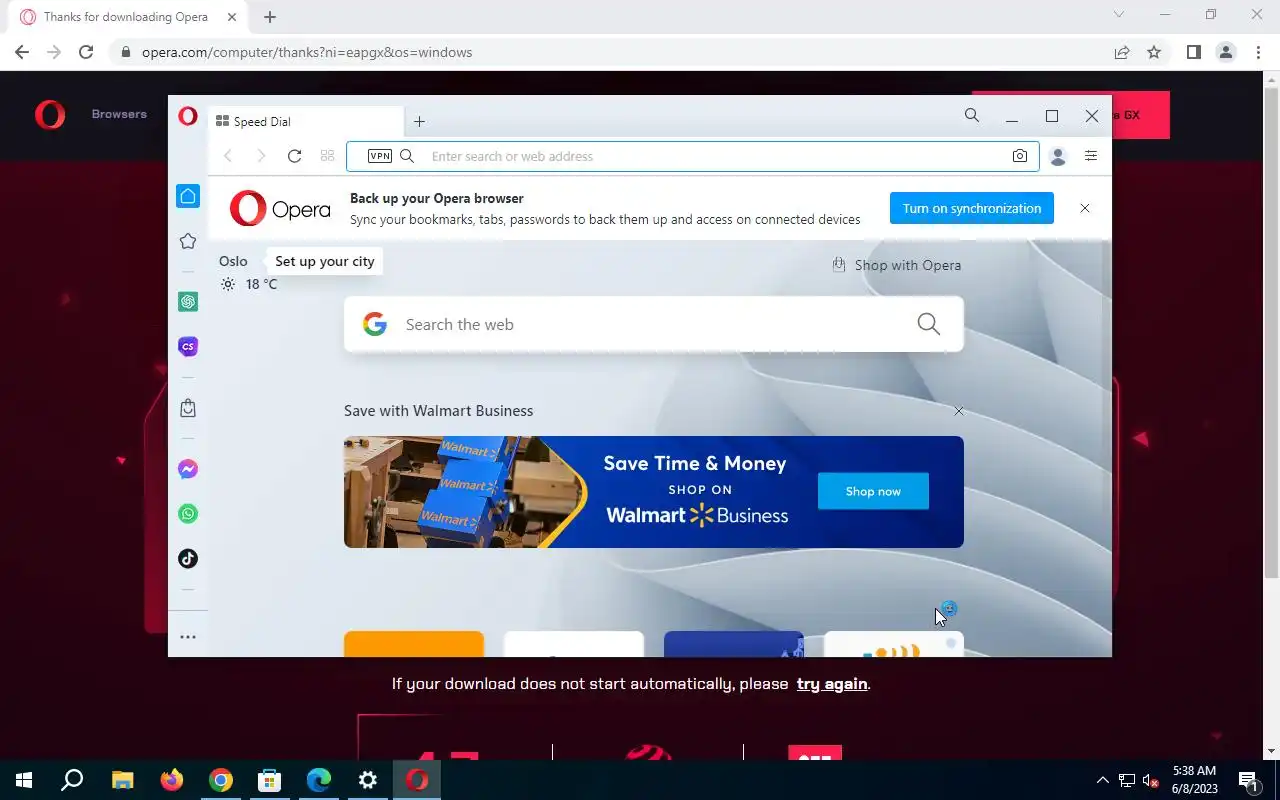Screen dimensions: 1280x800
Task: Open the notification center icon
Action: [1248, 780]
